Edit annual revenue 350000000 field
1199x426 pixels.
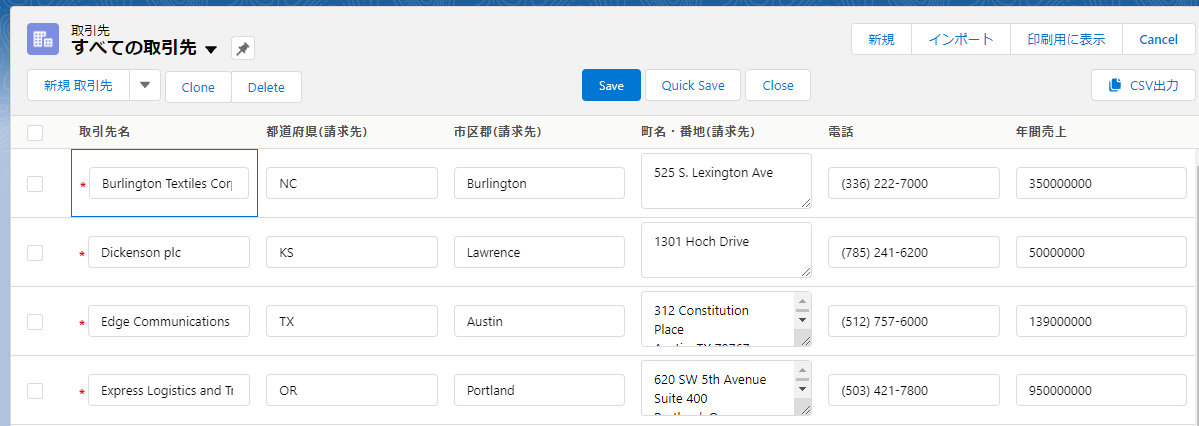point(1101,184)
